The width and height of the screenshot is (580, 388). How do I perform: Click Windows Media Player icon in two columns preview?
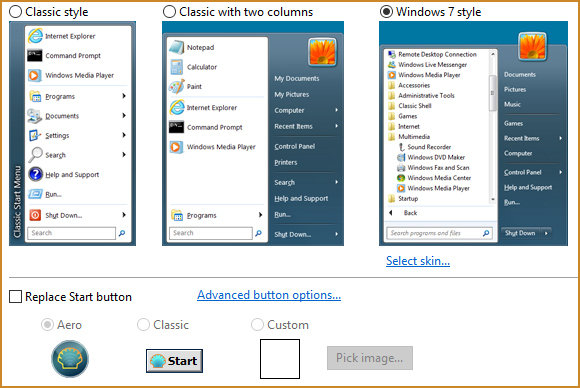(176, 147)
